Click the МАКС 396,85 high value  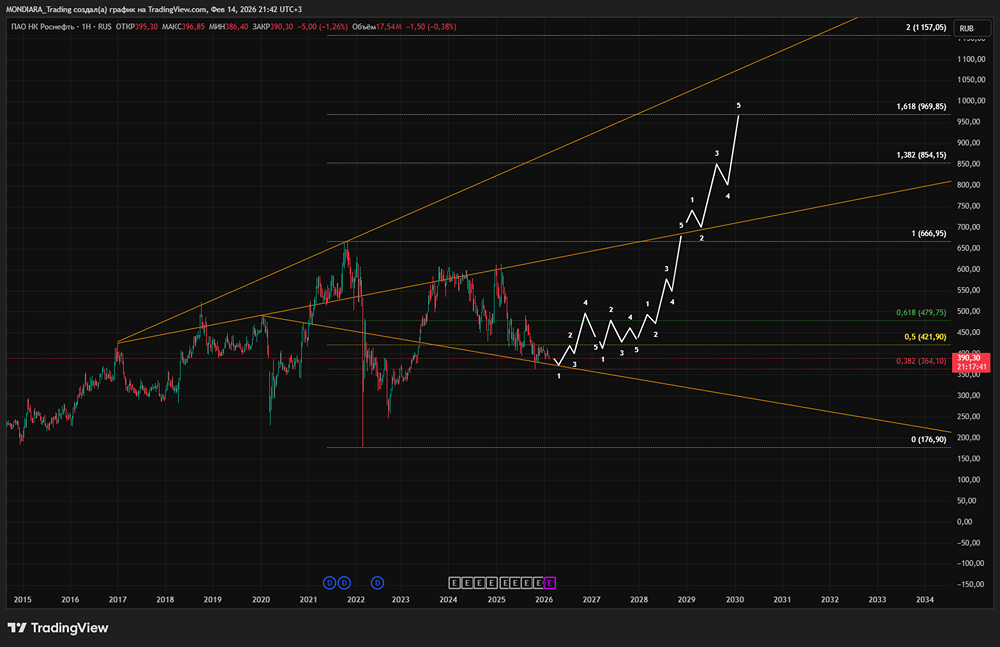coord(183,27)
